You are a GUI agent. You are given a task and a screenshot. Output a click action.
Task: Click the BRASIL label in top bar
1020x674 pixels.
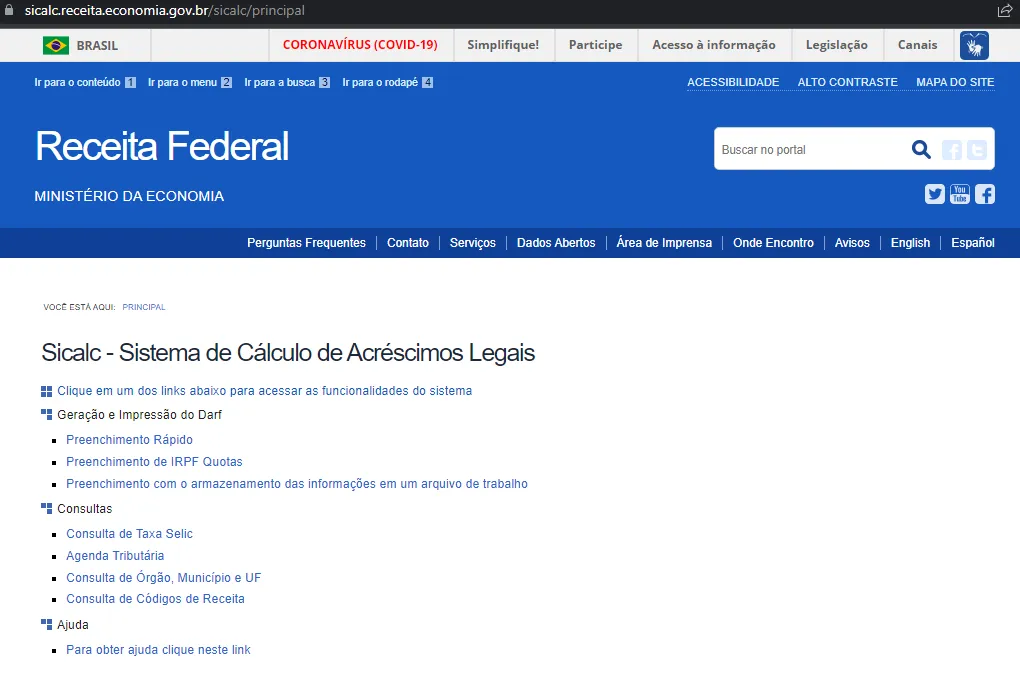pyautogui.click(x=97, y=46)
